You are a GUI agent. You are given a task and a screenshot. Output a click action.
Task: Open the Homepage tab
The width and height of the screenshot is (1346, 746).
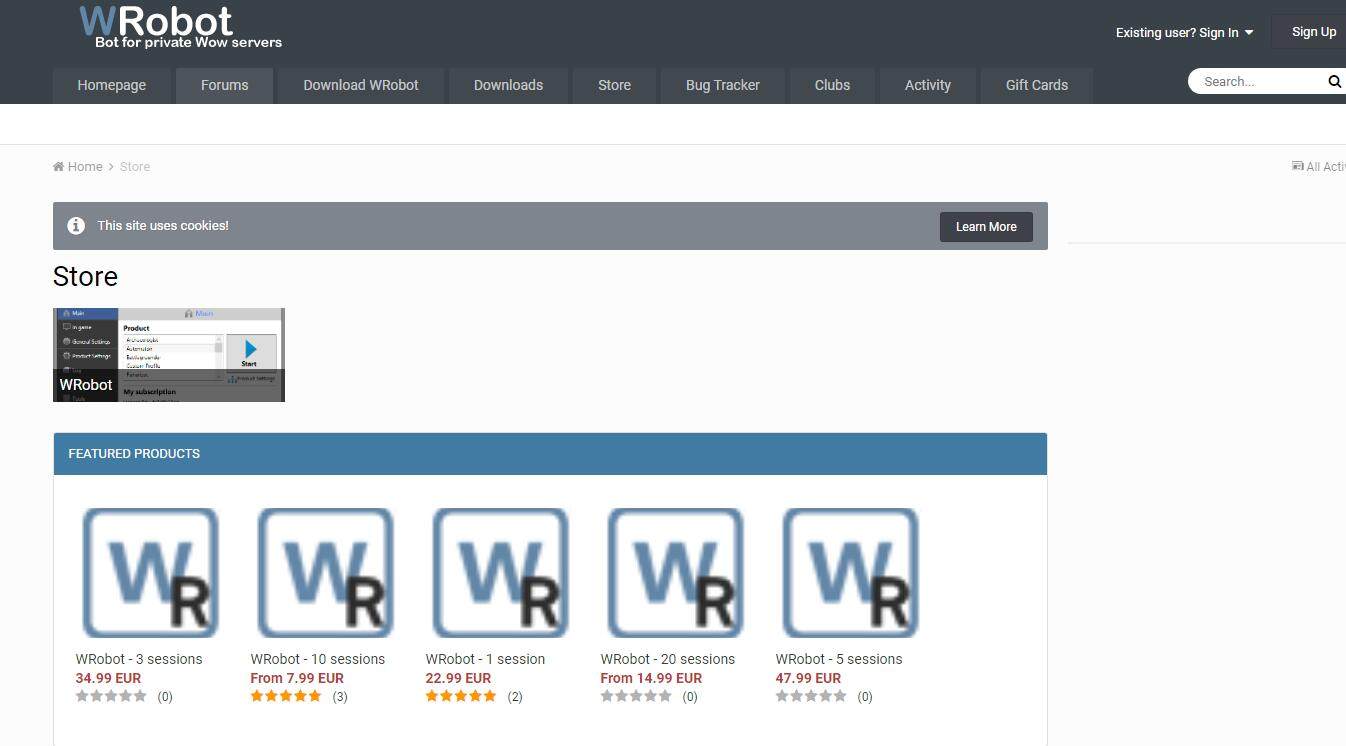click(x=112, y=86)
